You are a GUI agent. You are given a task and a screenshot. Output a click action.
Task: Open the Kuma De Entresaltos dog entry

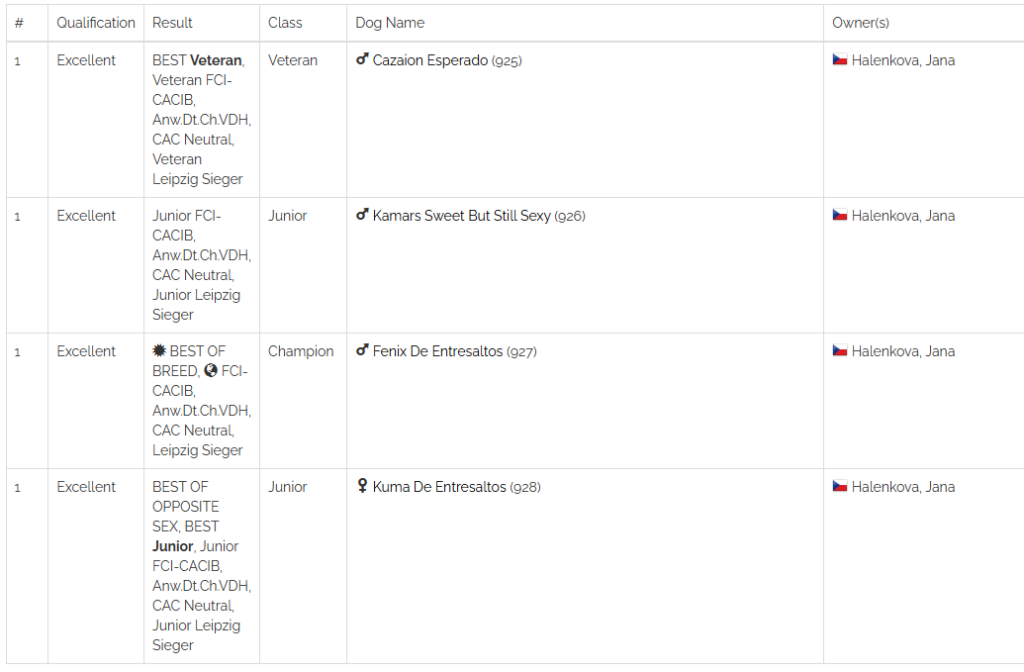click(x=439, y=487)
